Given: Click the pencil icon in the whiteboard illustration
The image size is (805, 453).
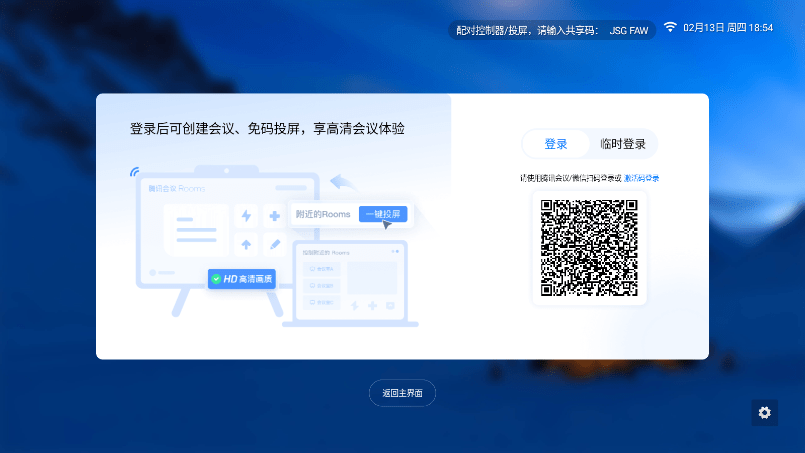Looking at the screenshot, I should (x=275, y=244).
